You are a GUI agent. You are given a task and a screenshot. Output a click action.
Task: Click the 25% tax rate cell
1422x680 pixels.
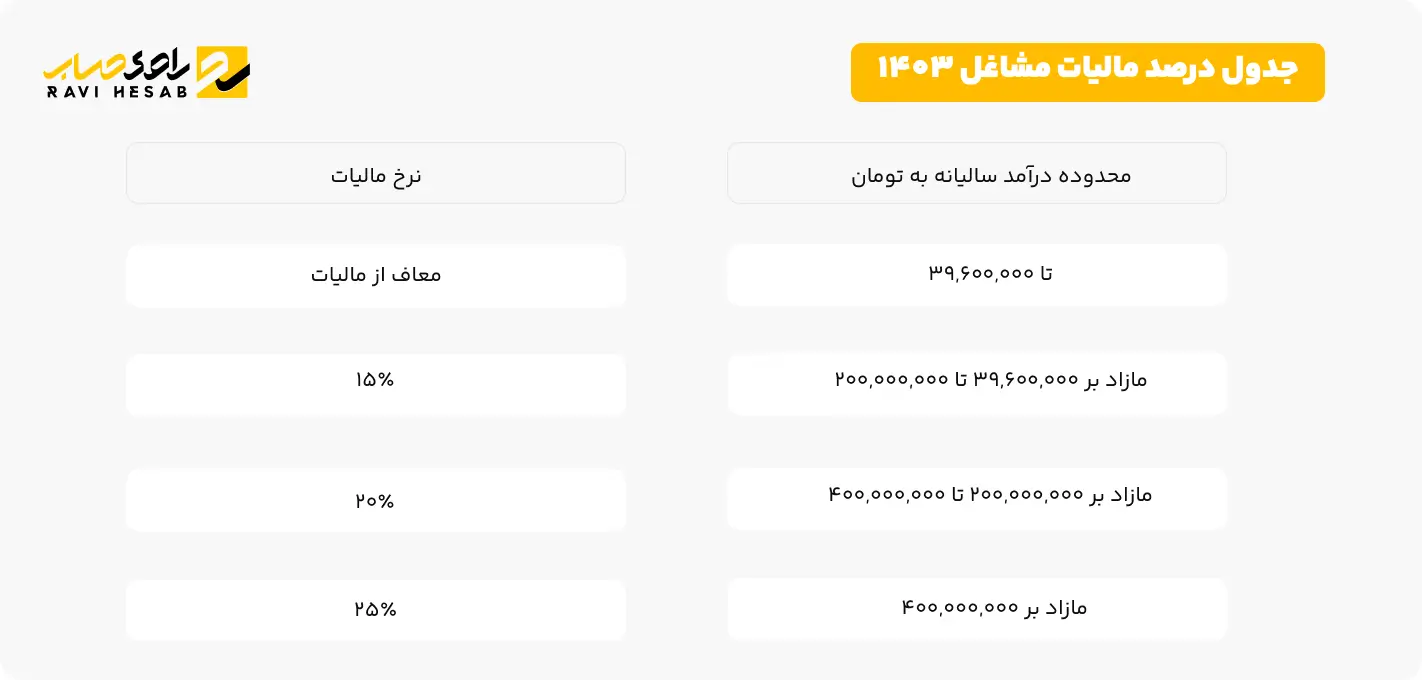coord(375,609)
